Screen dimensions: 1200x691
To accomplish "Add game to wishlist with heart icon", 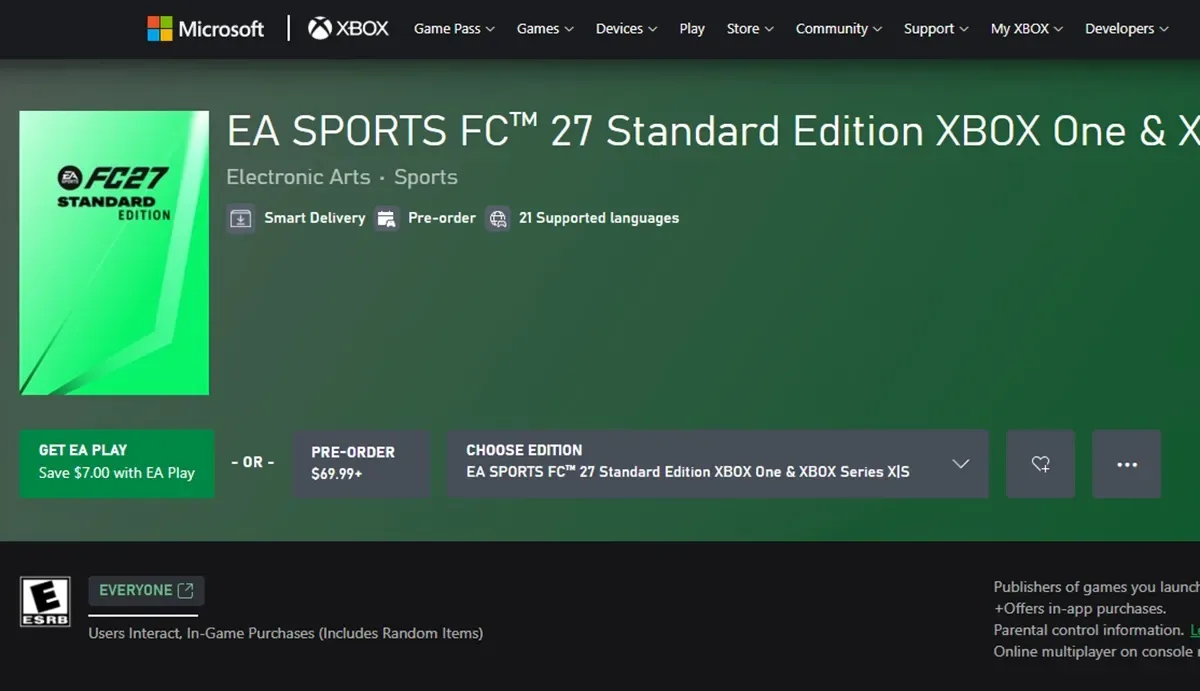I will click(1041, 464).
